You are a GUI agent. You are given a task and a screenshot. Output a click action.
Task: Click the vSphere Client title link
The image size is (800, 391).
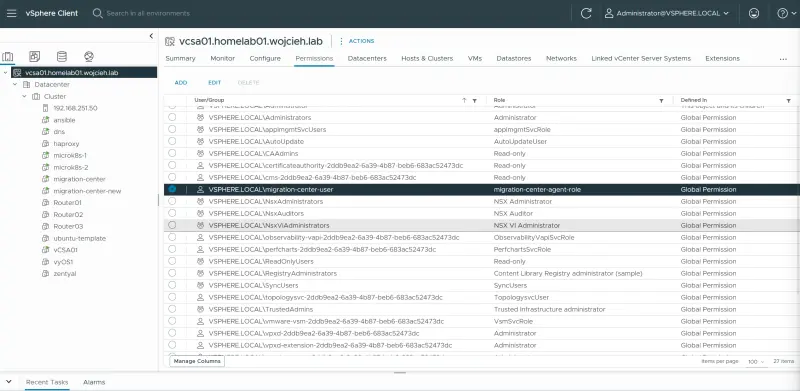[52, 13]
